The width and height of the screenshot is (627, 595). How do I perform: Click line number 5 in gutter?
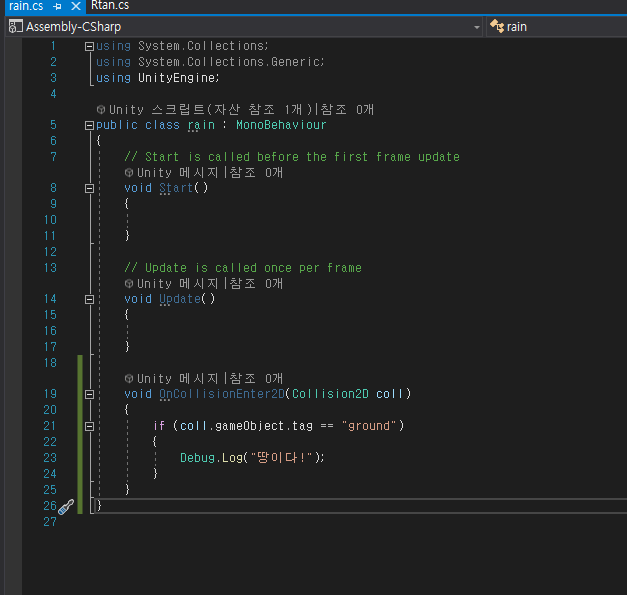tap(53, 125)
